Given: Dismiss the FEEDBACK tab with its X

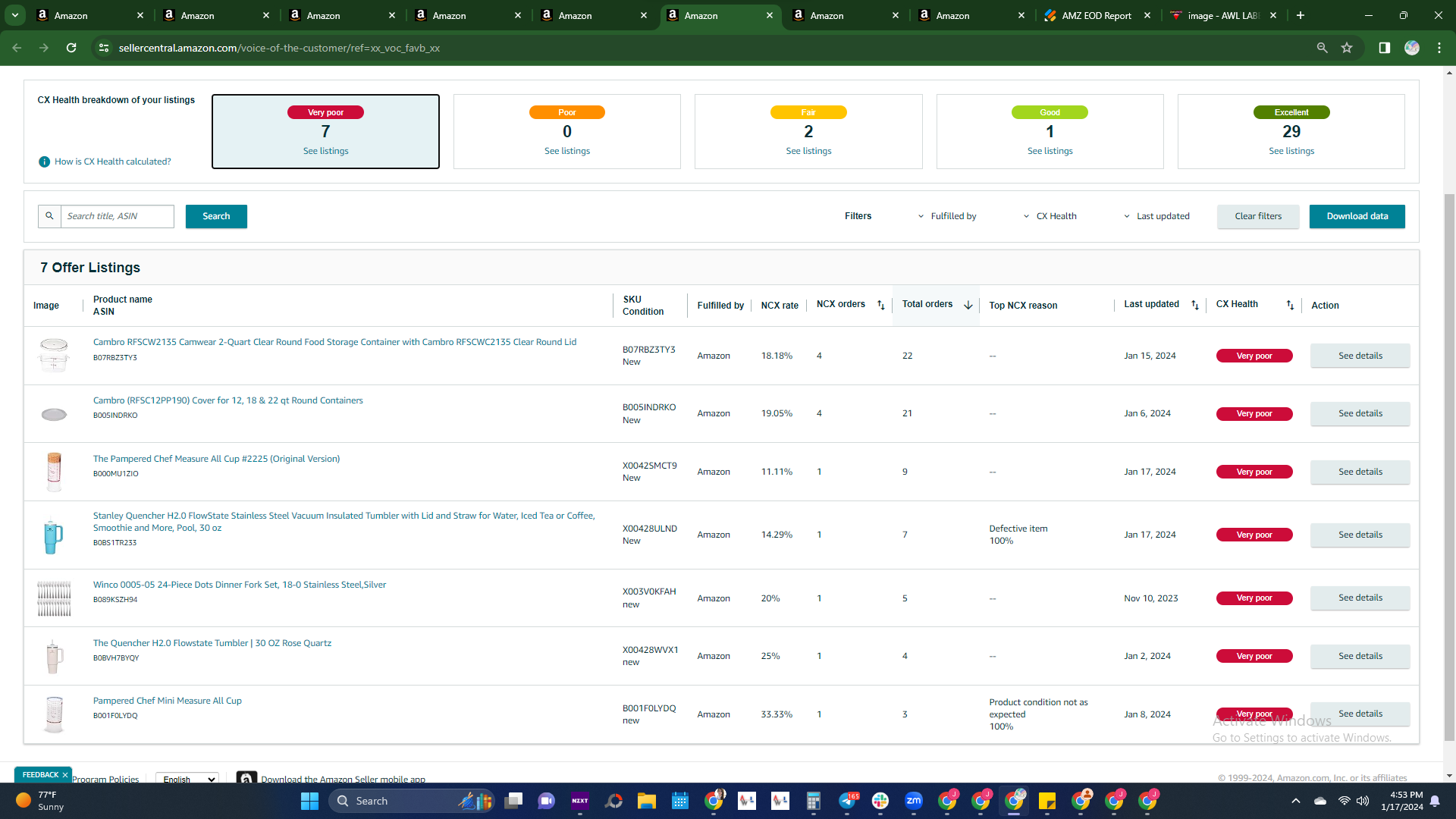Looking at the screenshot, I should click(65, 775).
